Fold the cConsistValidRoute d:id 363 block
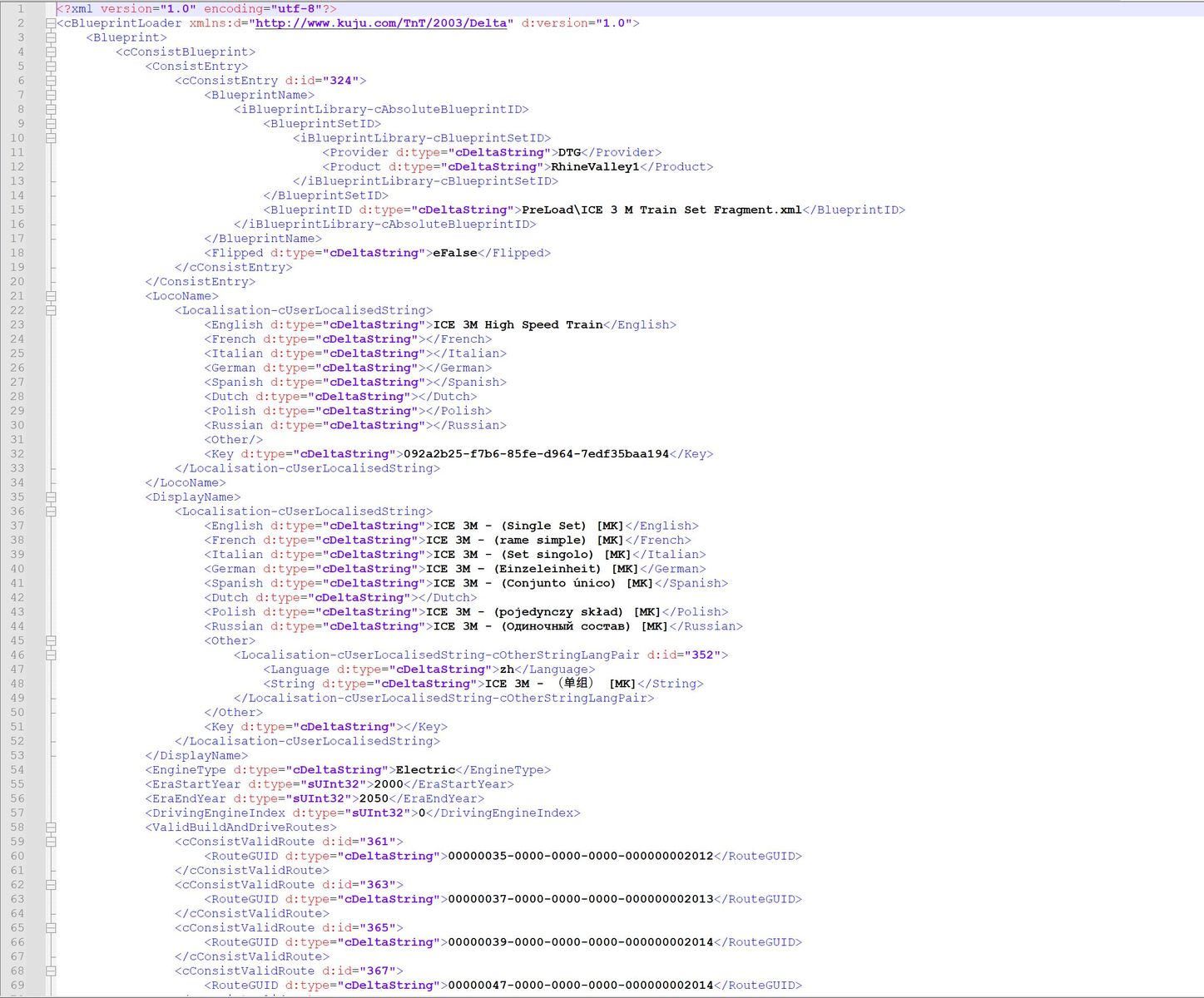1204x998 pixels. click(51, 885)
